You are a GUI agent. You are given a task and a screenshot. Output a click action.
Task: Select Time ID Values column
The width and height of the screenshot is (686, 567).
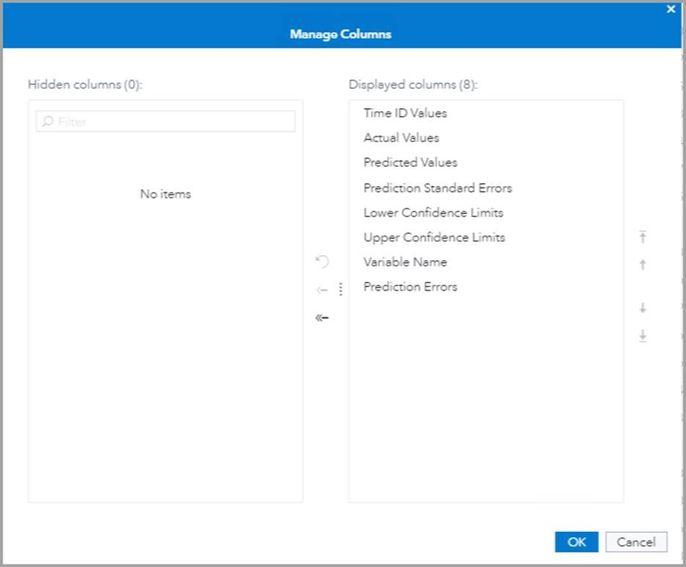(405, 113)
